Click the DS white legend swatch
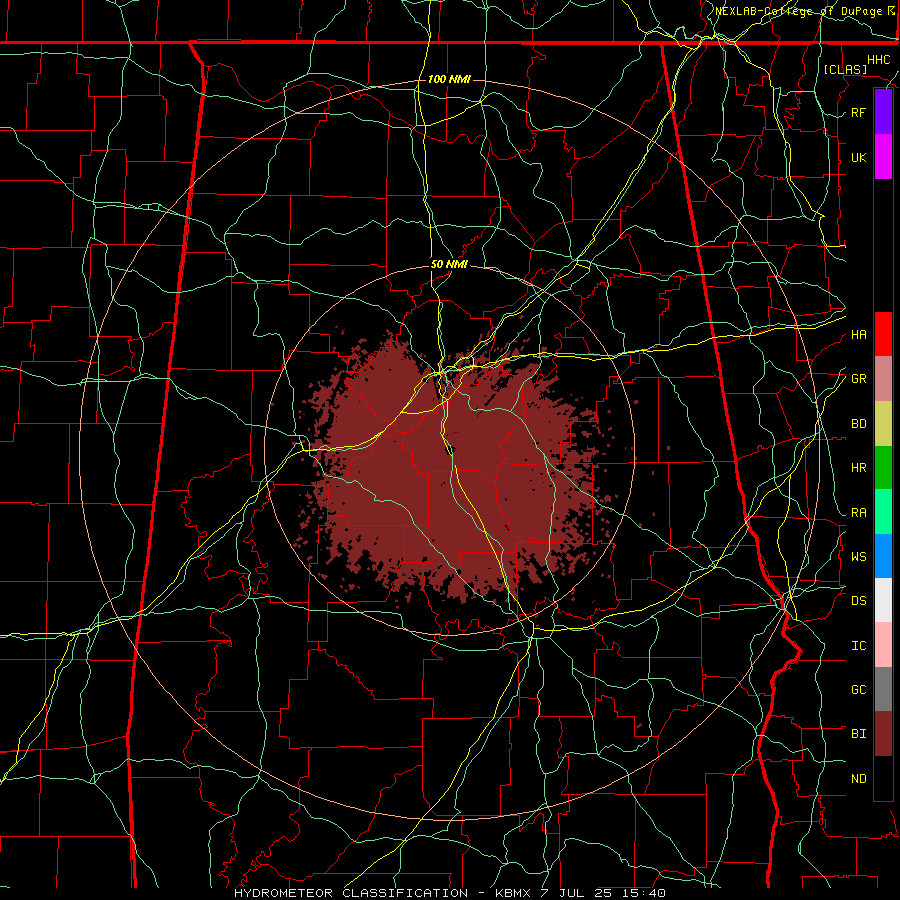Screen dimensions: 900x900 (x=883, y=600)
